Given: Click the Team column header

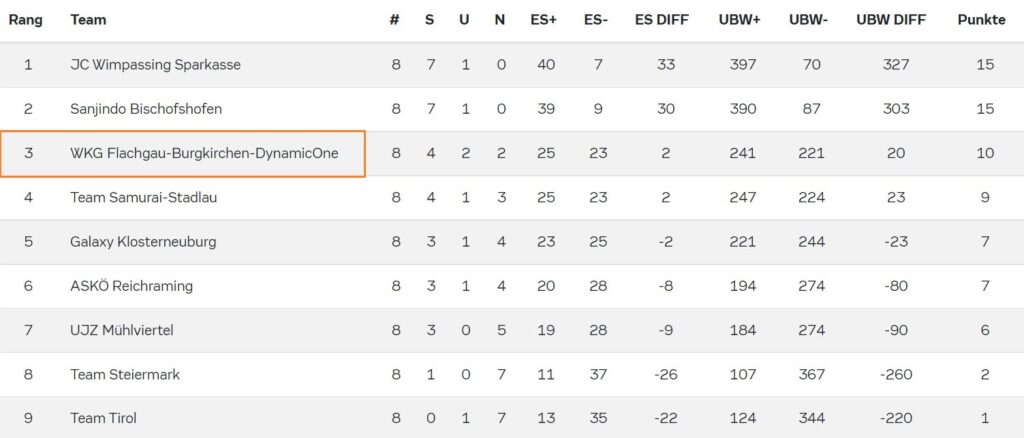Looking at the screenshot, I should [x=88, y=20].
